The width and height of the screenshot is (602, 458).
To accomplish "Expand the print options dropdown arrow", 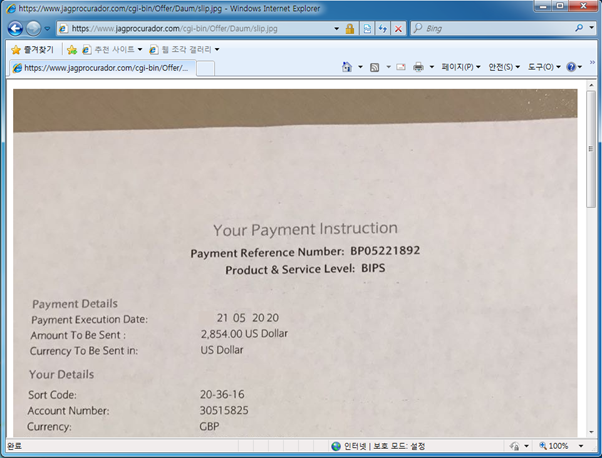I will [x=432, y=67].
